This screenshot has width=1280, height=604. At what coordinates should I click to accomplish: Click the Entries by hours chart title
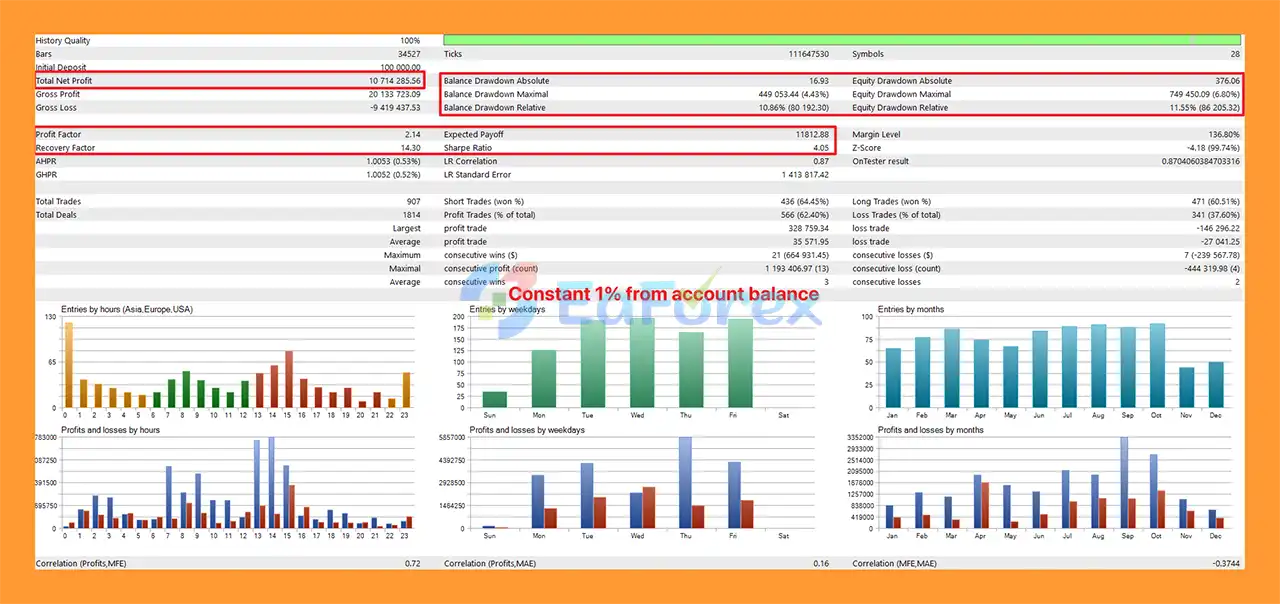127,310
